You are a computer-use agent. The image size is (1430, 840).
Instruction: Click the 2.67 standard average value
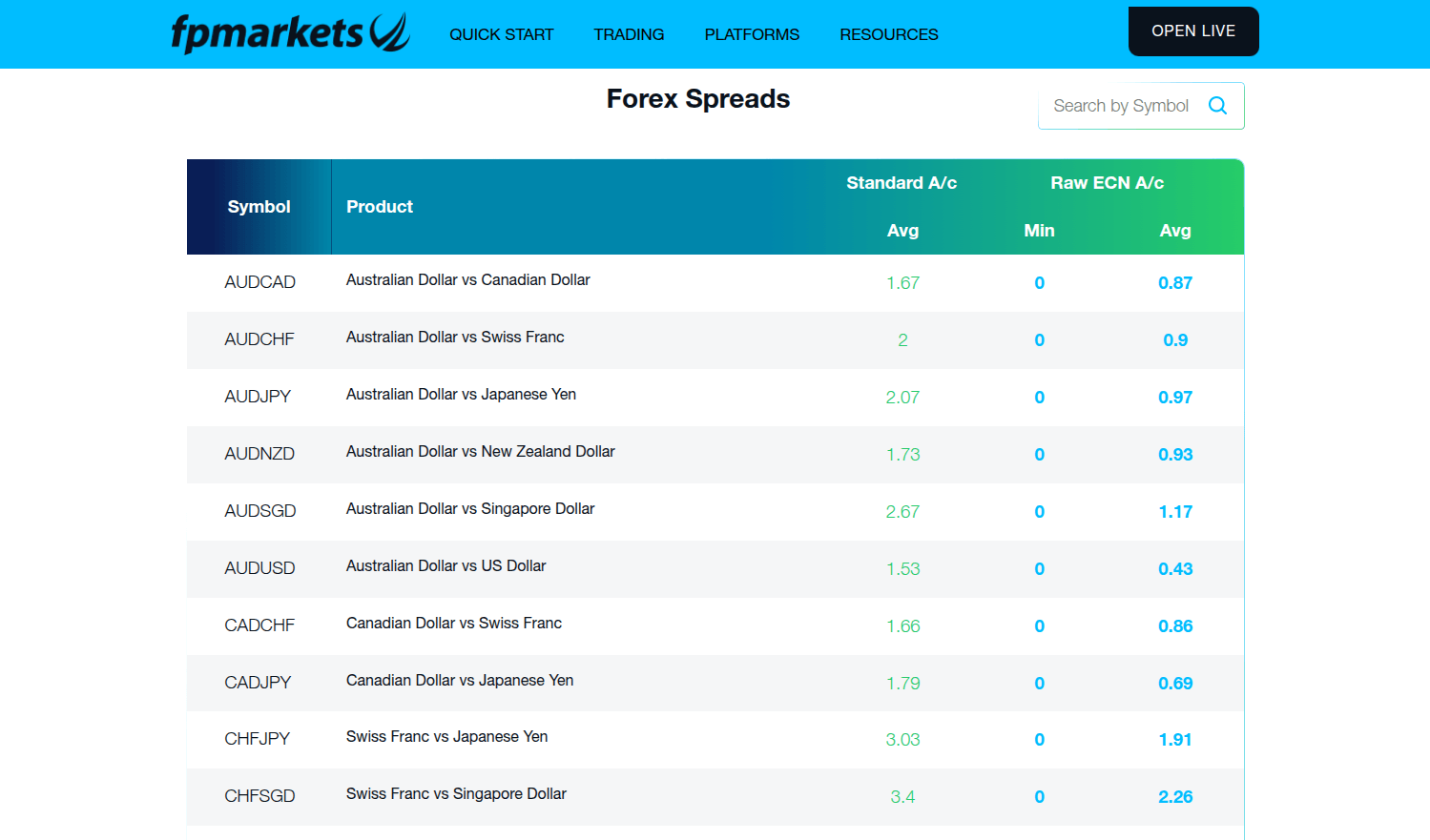[902, 512]
